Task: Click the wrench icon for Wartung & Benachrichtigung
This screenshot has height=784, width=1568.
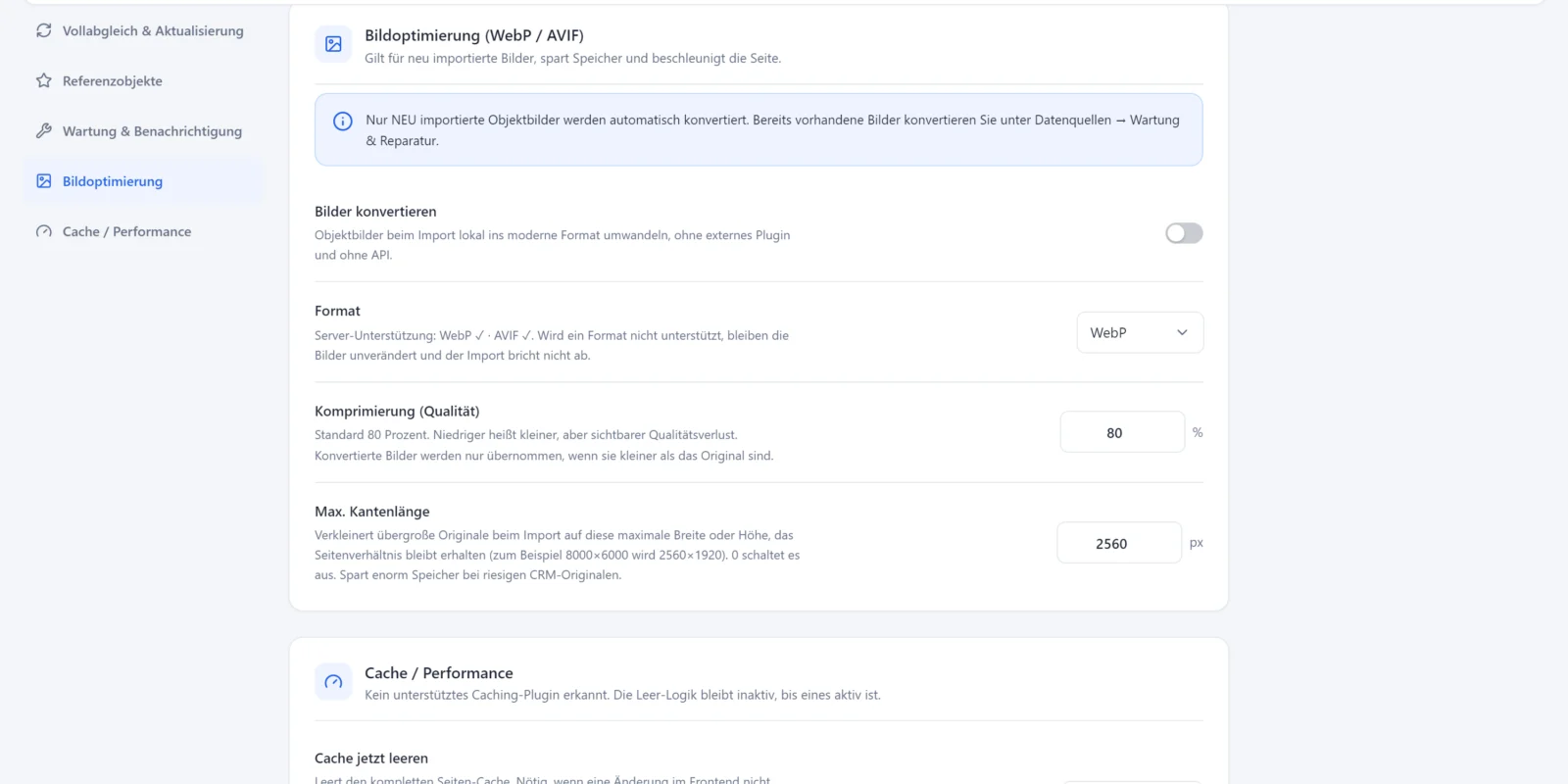Action: click(43, 130)
